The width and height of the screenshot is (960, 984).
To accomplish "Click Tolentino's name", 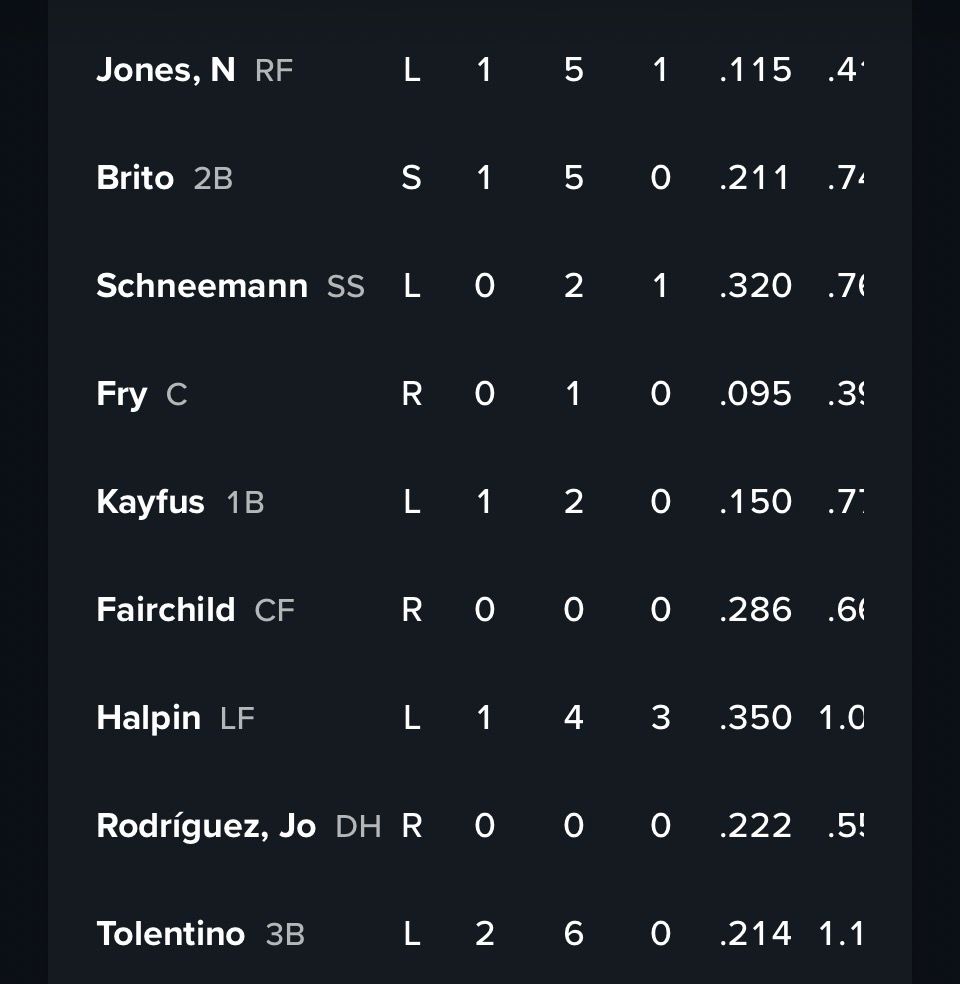I will tap(171, 934).
